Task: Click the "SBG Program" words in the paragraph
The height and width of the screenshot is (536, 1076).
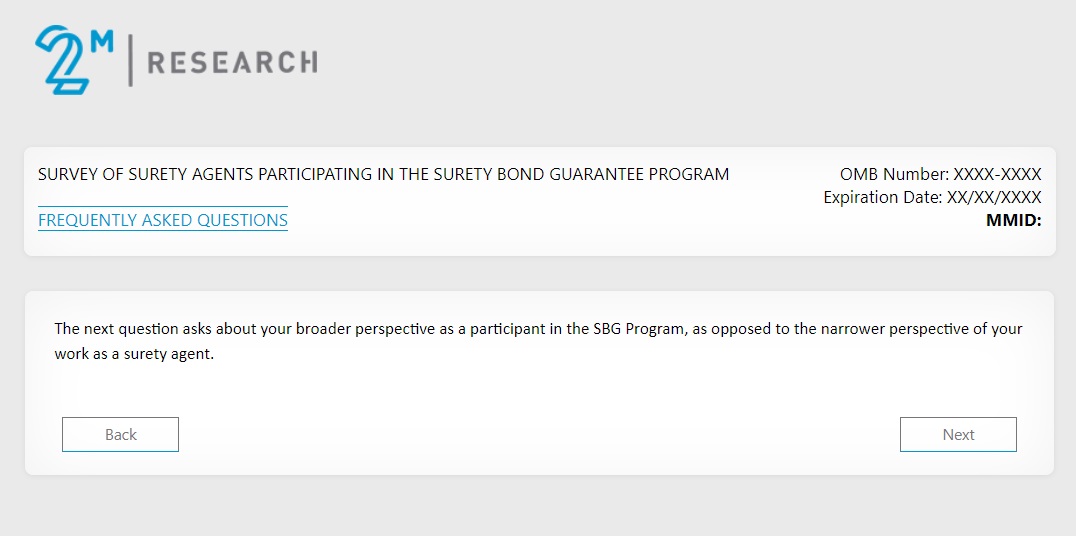Action: [x=638, y=329]
